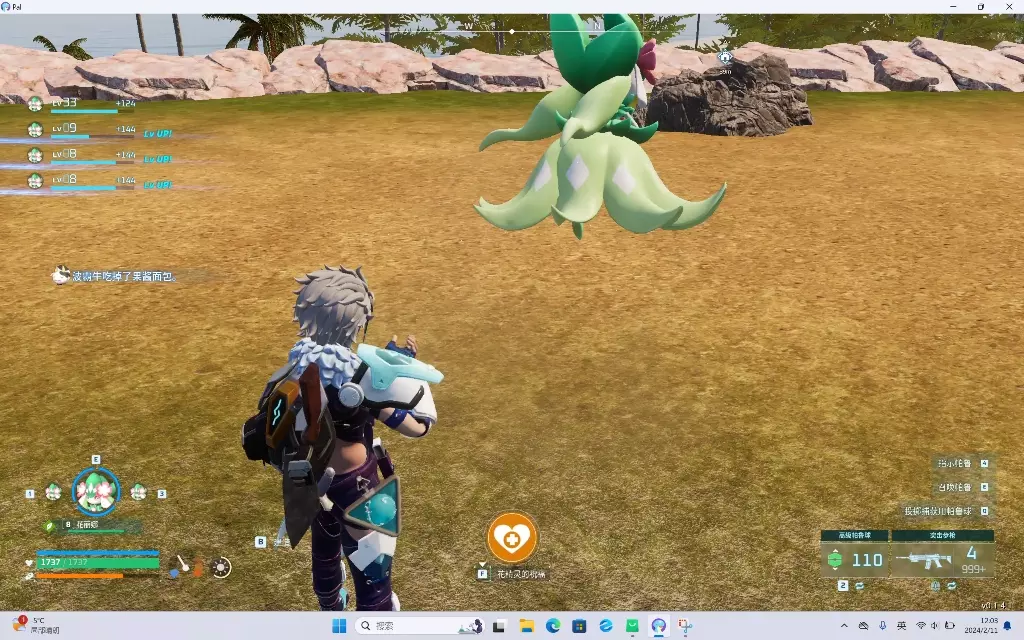
Task: Click the ammo count 4
Action: (x=971, y=552)
